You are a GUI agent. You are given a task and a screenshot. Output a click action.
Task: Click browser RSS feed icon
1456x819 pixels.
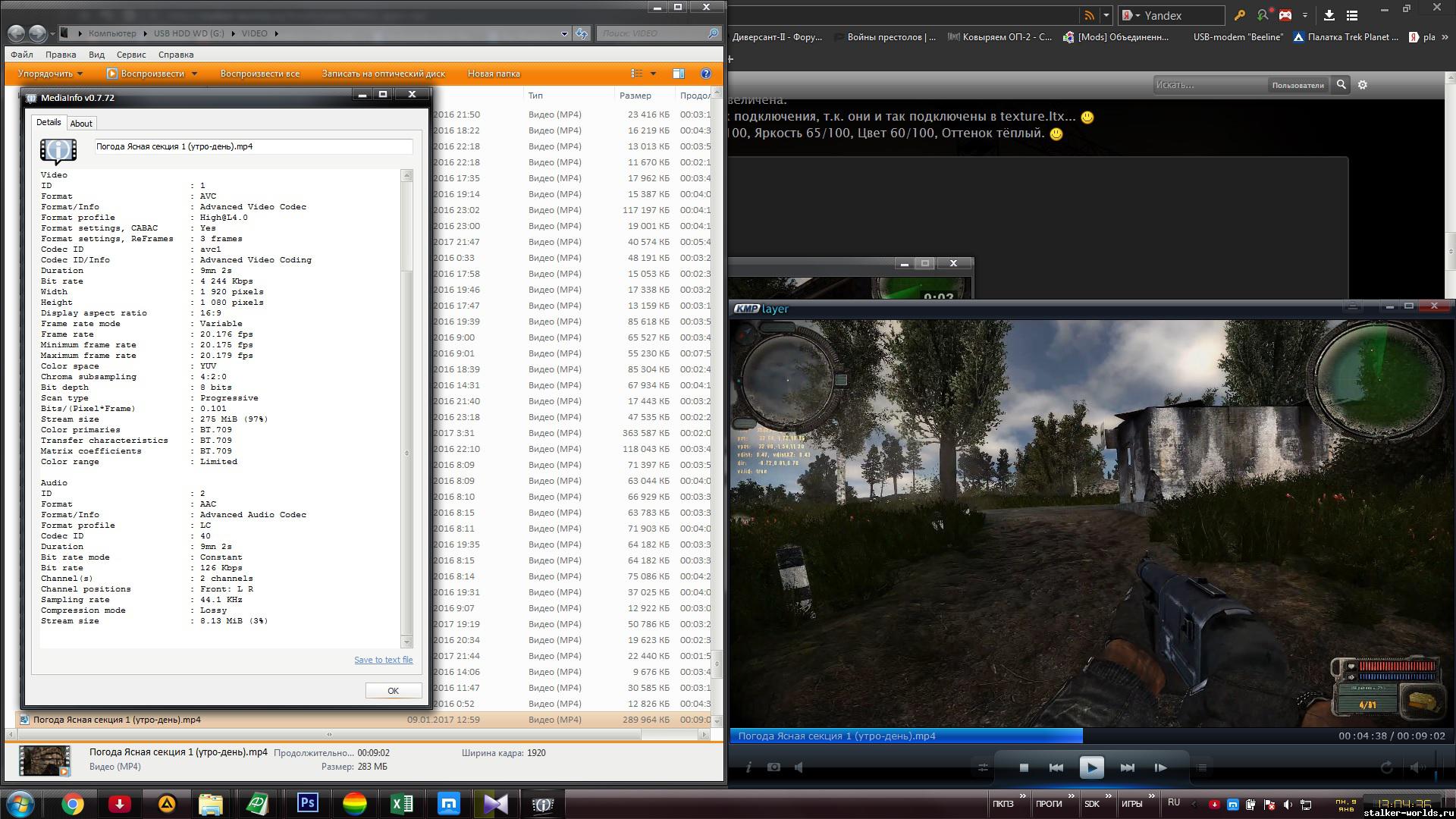point(1090,15)
